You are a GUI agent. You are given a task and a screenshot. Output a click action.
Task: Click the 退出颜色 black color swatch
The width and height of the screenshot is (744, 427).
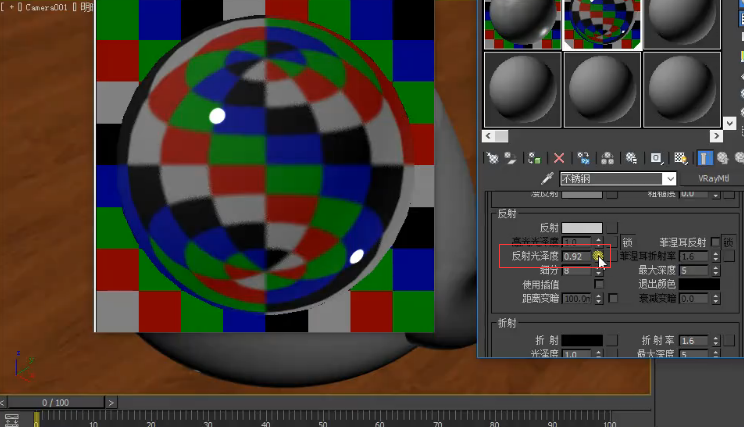[x=699, y=284]
